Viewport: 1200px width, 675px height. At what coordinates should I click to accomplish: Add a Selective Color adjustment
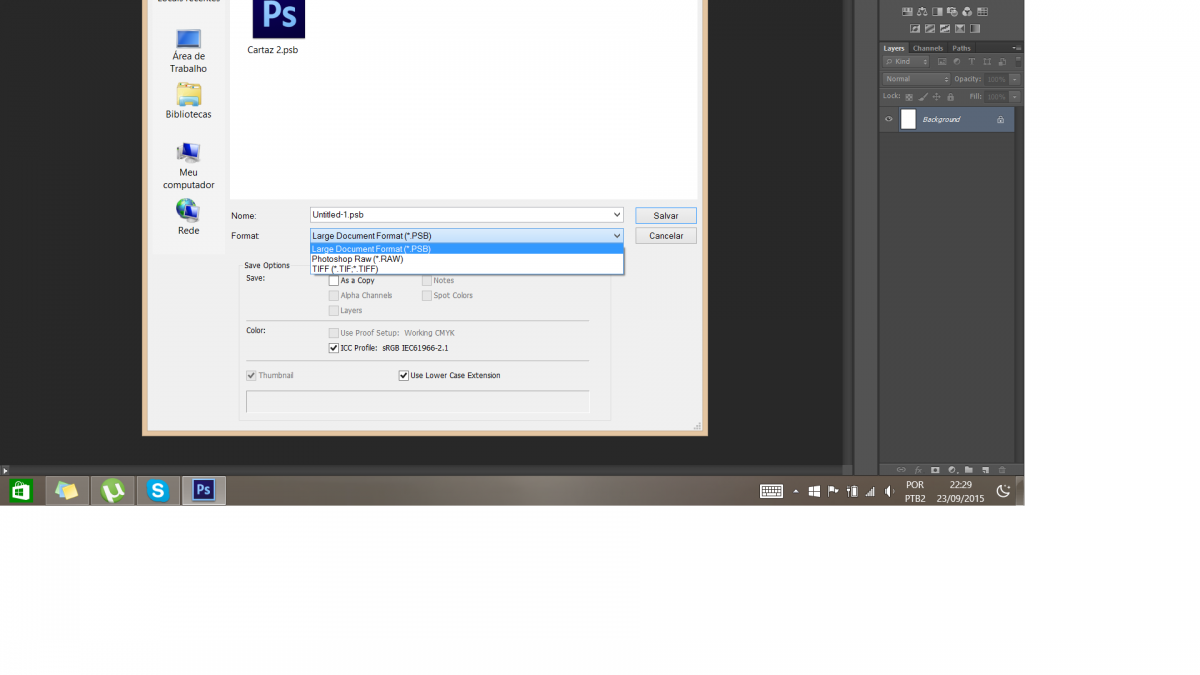[960, 29]
